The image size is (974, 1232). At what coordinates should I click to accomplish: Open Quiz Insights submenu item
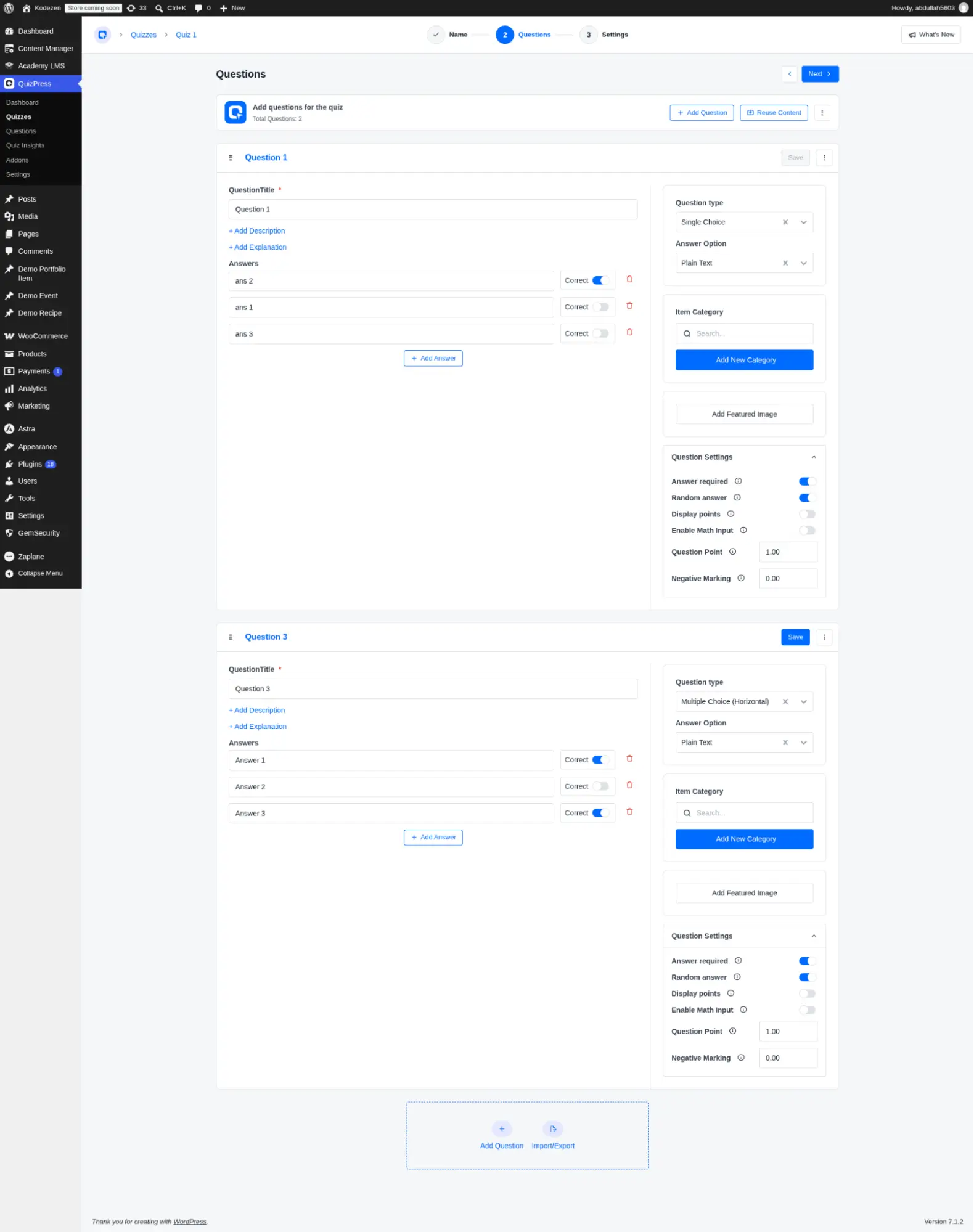(25, 145)
